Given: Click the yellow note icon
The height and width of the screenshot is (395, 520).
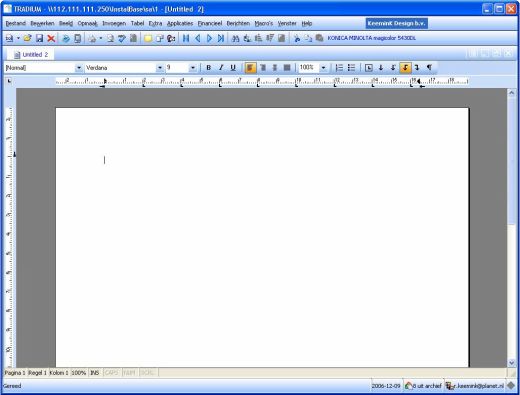Looking at the screenshot, I should coord(148,38).
